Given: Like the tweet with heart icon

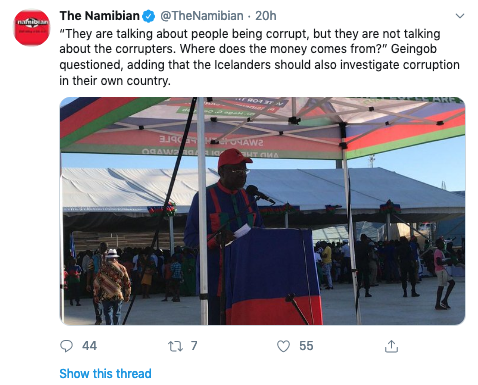Looking at the screenshot, I should pyautogui.click(x=283, y=346).
